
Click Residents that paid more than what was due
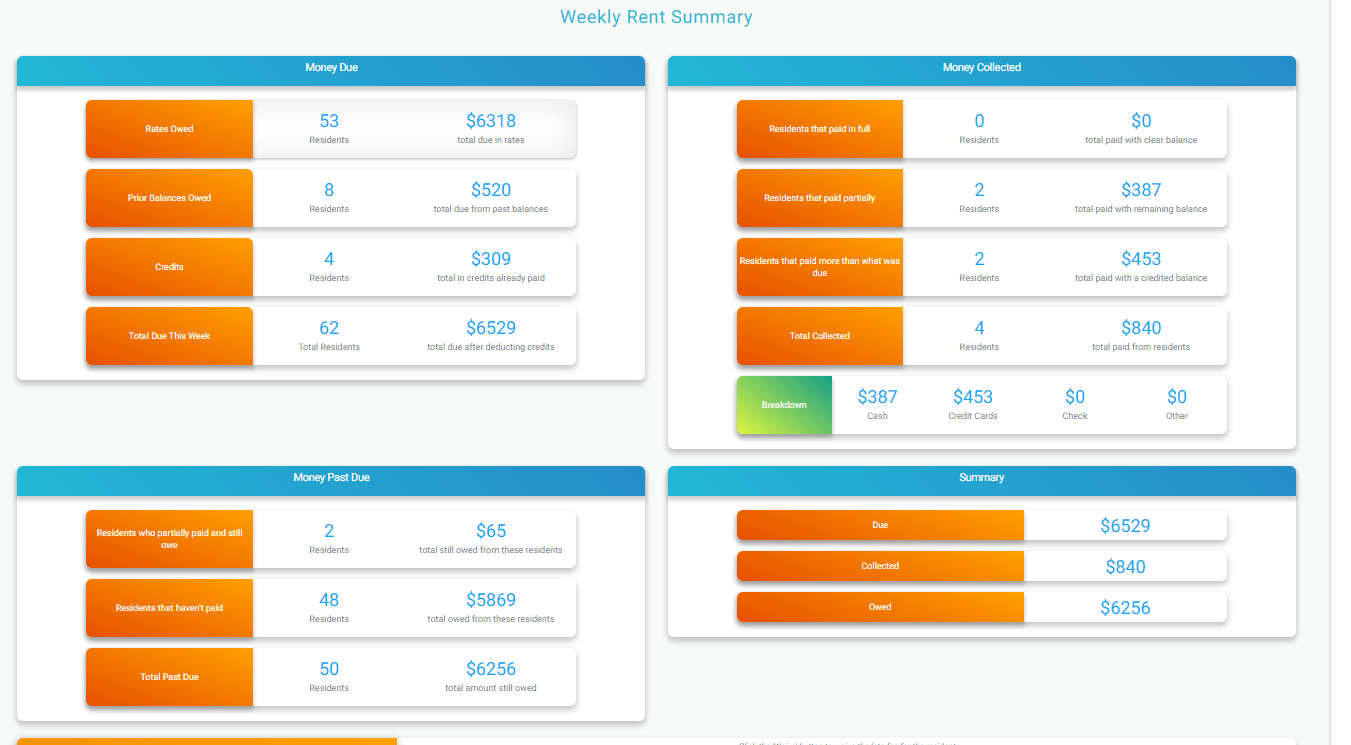click(819, 267)
